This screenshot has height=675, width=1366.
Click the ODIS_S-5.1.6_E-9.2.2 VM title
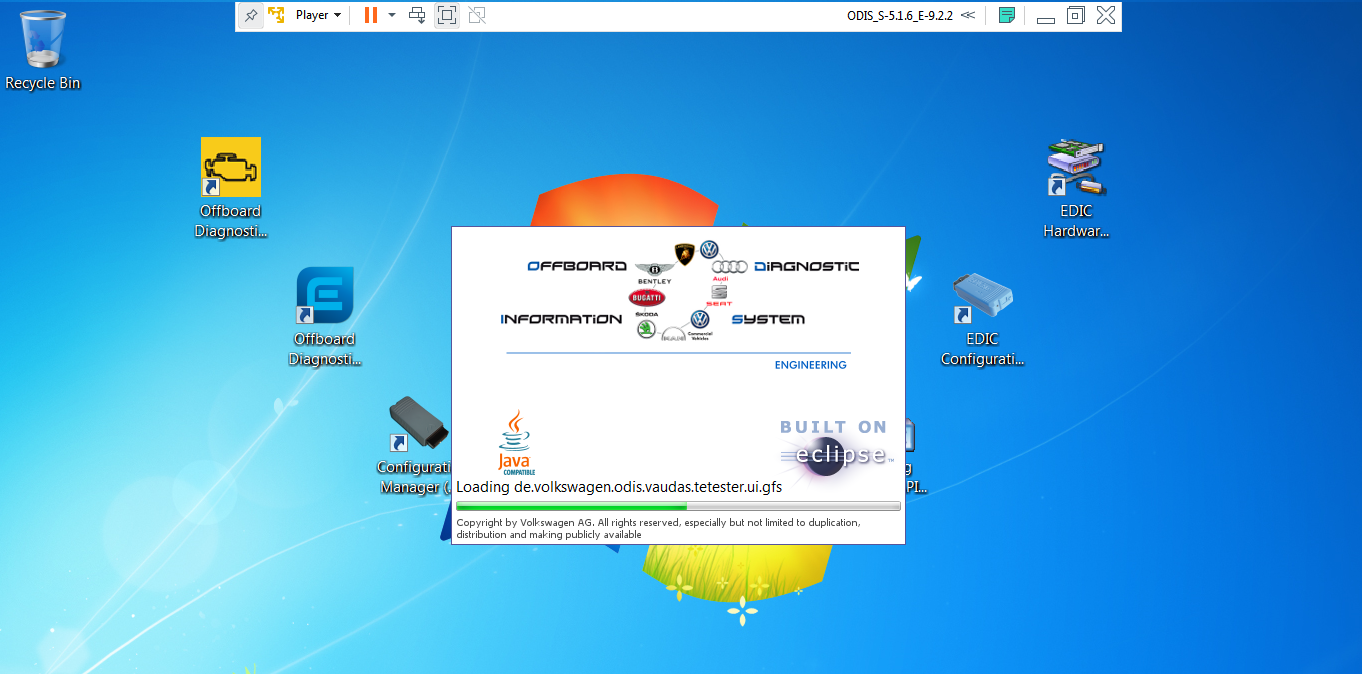[900, 15]
